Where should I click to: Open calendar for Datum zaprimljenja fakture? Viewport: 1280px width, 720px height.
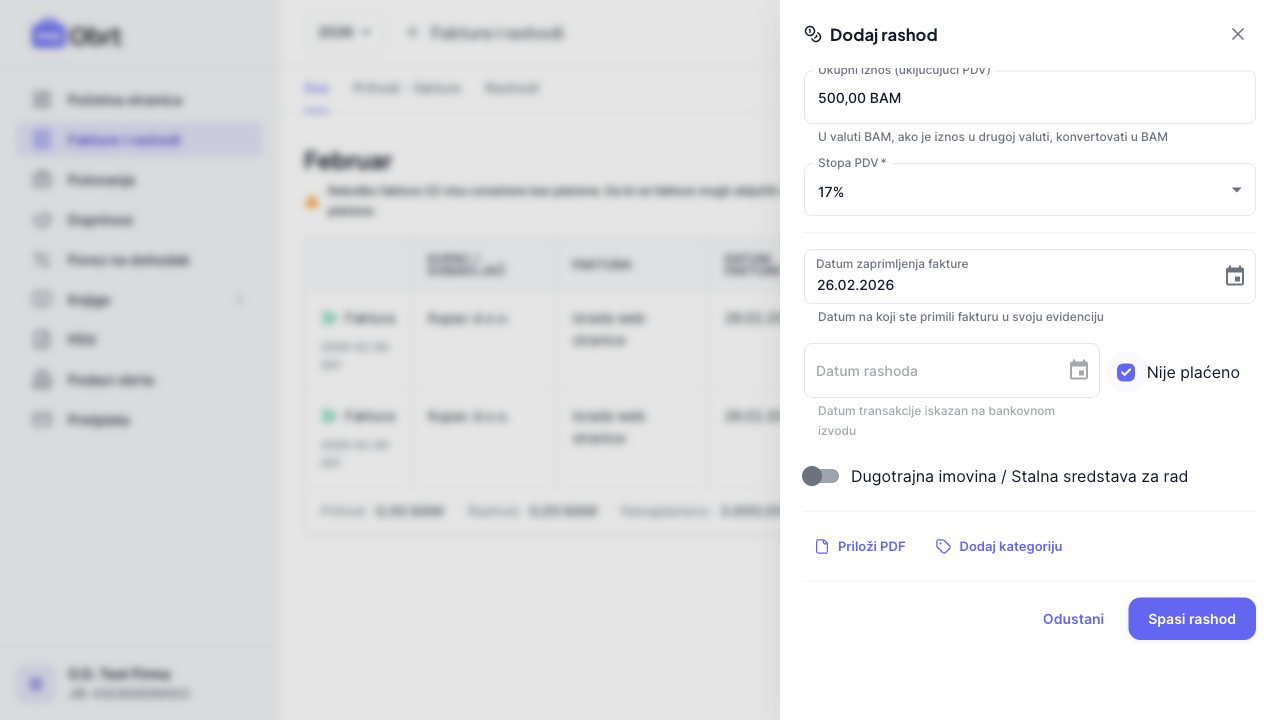click(x=1235, y=276)
